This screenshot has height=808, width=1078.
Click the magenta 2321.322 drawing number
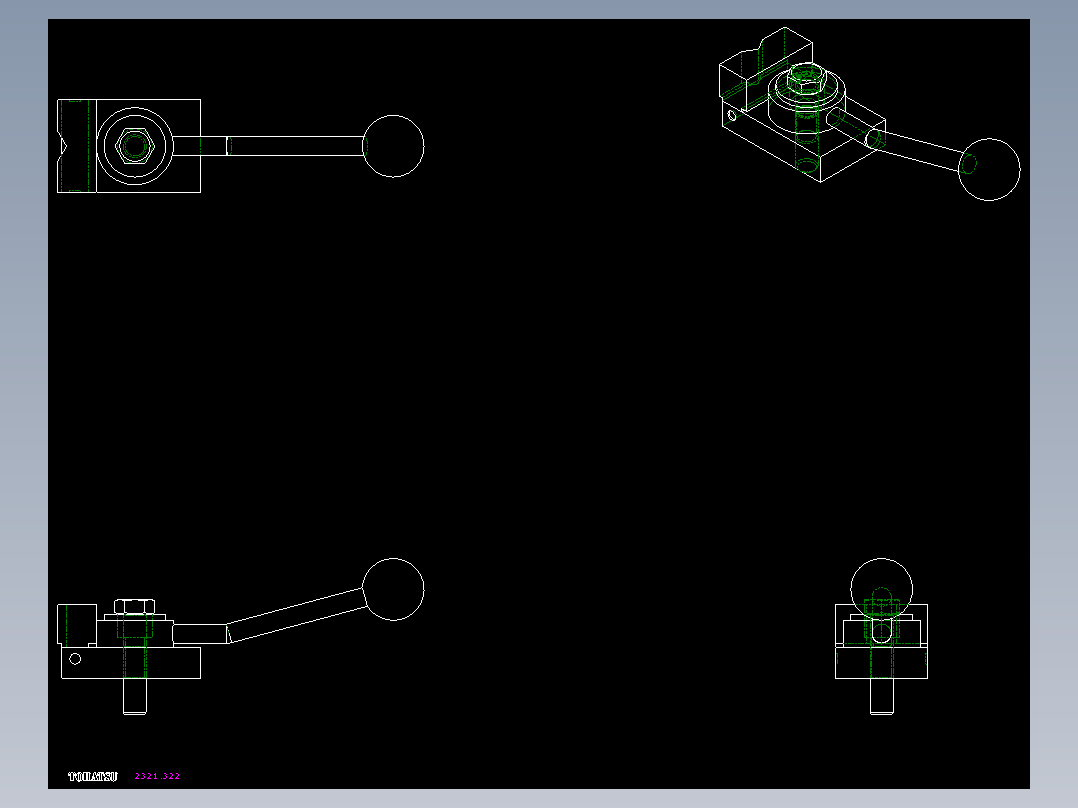(157, 776)
